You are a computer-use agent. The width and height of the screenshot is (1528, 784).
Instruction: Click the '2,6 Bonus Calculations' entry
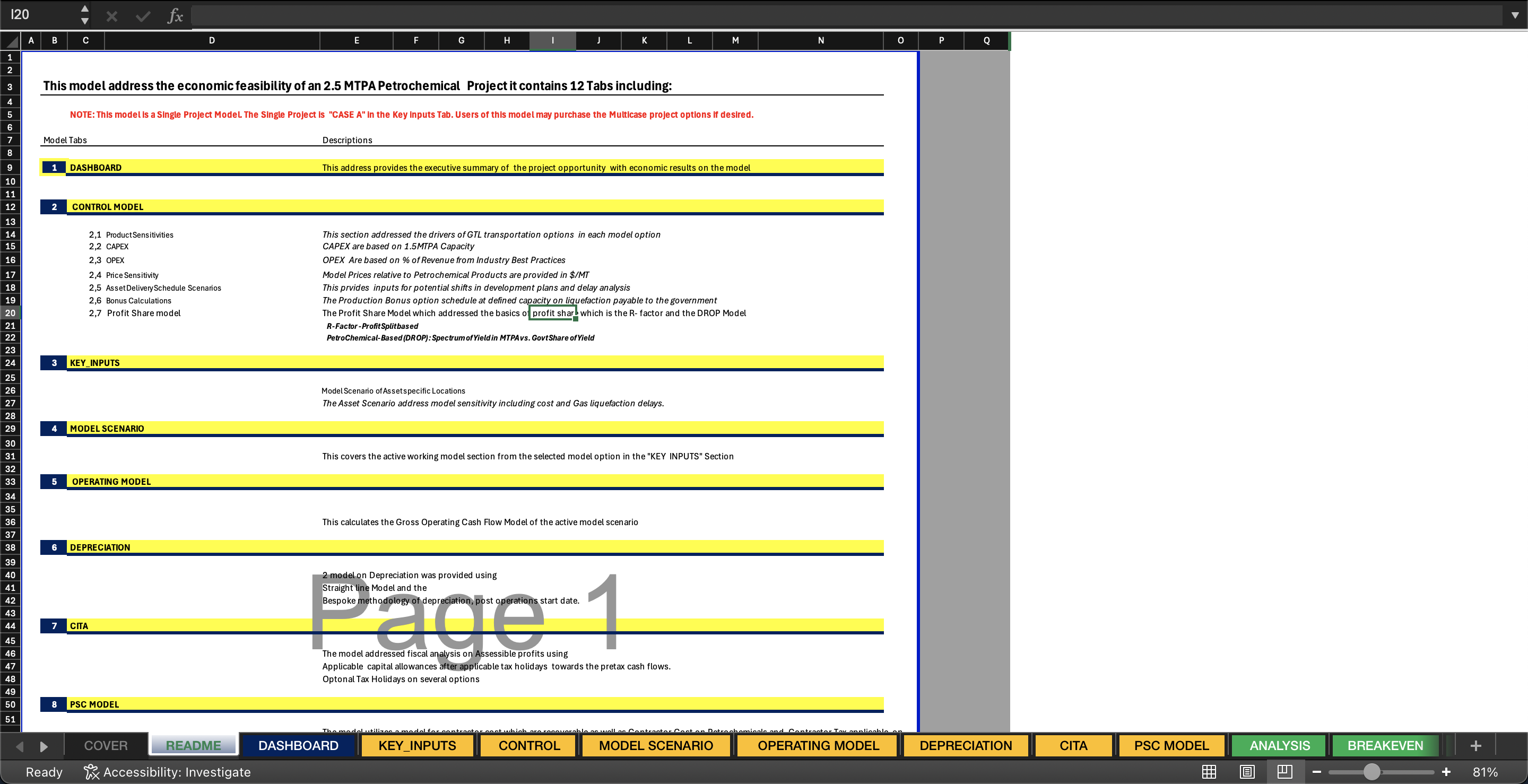click(x=130, y=301)
